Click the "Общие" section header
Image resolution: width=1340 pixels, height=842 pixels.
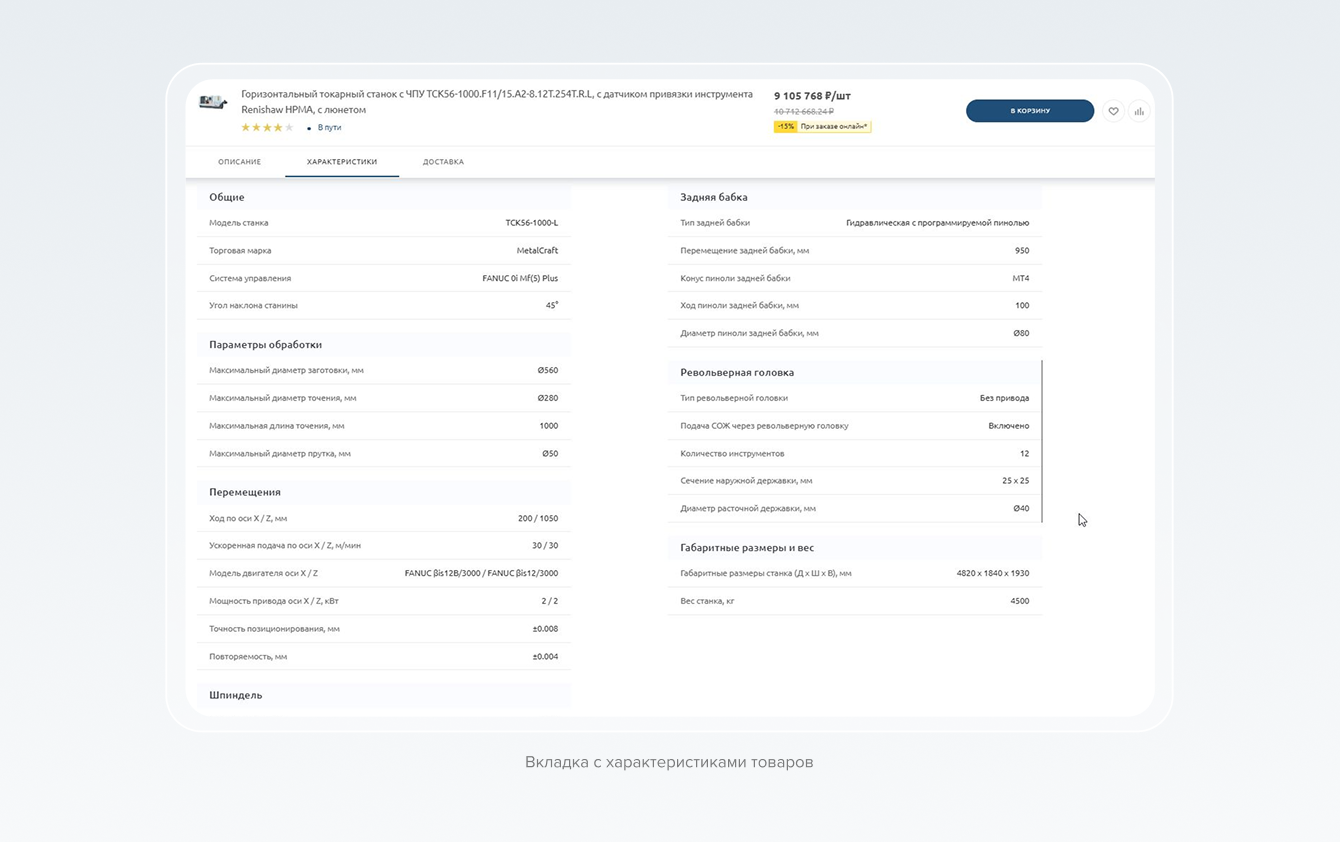pos(227,197)
